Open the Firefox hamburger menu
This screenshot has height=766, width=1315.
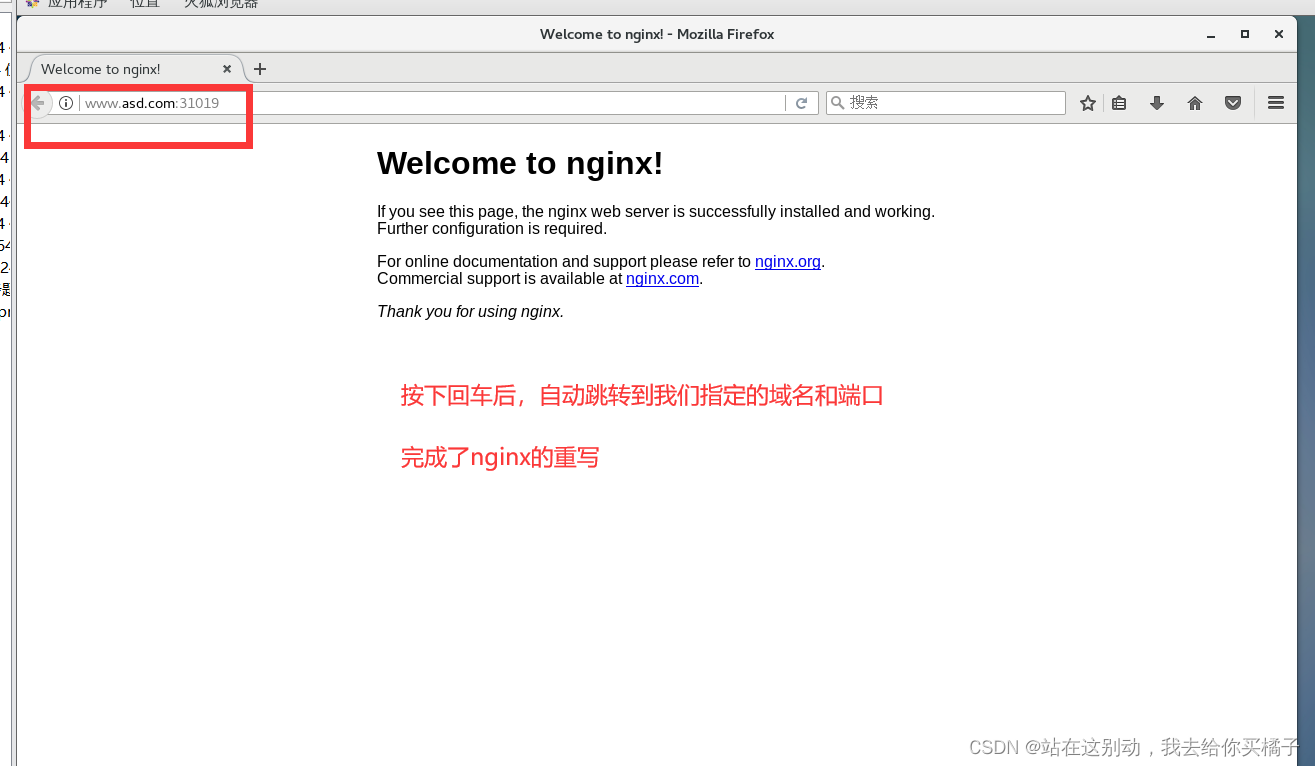pyautogui.click(x=1276, y=103)
